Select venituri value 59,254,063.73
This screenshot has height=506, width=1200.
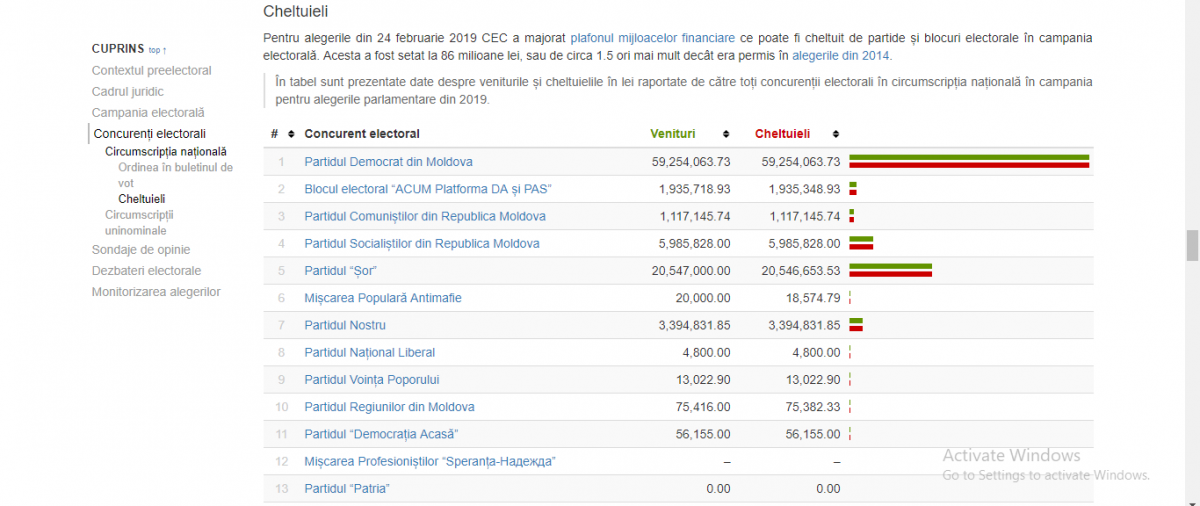(691, 162)
